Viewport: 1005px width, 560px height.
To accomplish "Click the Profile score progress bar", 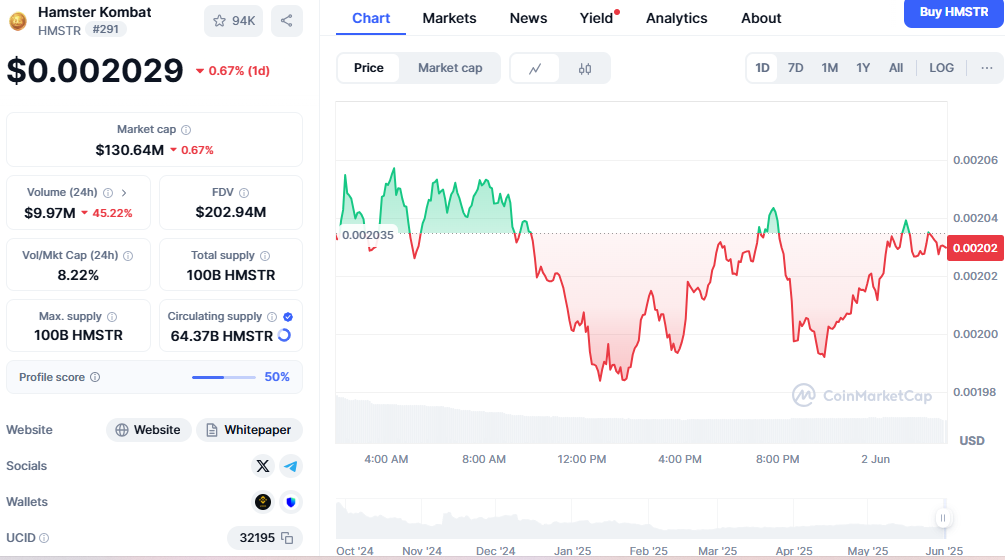I will coord(223,377).
